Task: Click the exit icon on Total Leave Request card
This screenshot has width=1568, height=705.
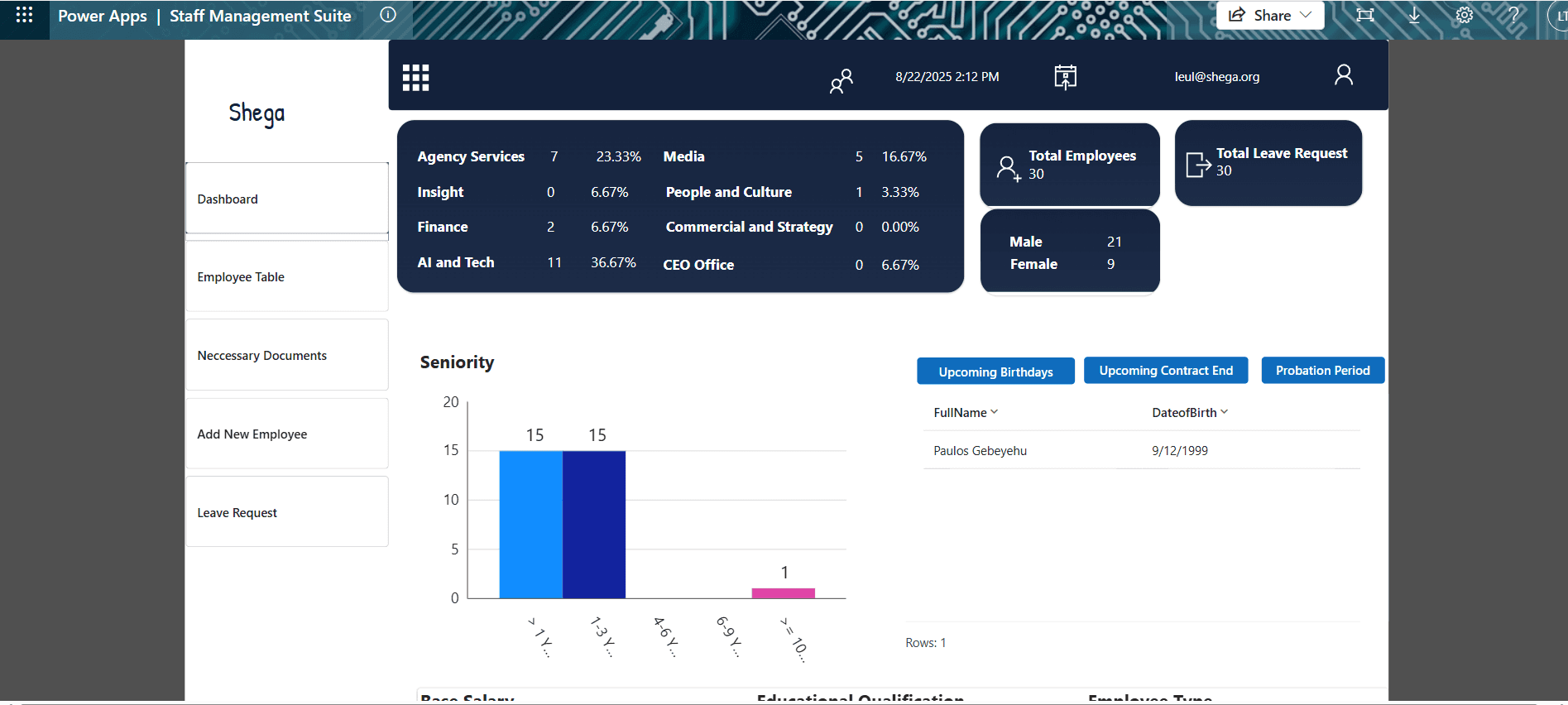Action: point(1198,165)
